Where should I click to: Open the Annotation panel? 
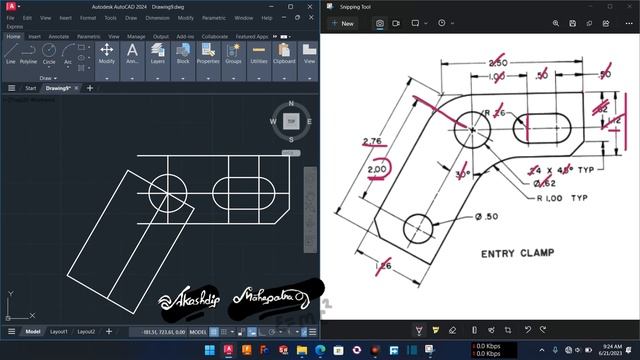132,60
